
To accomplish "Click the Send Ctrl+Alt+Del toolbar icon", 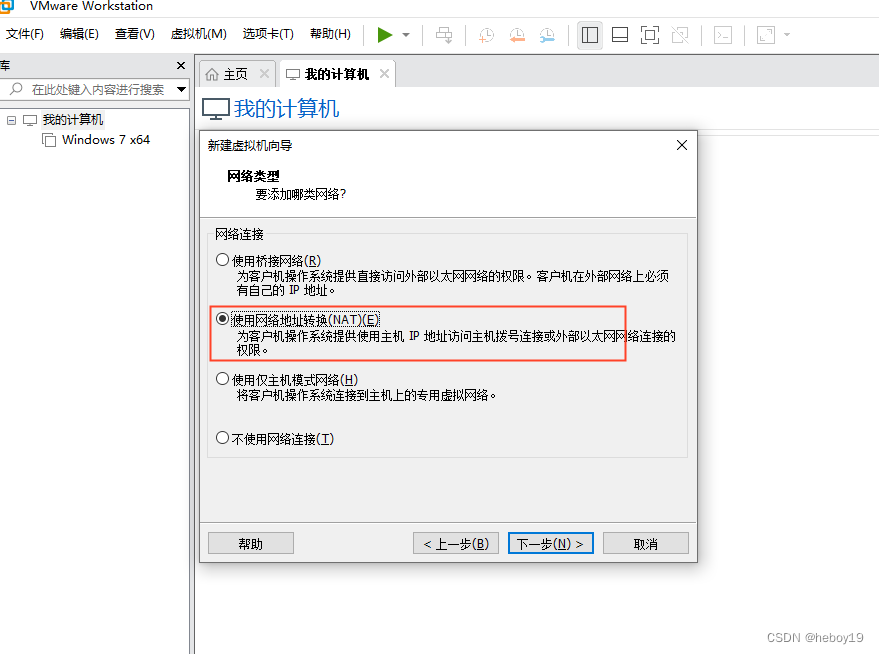I will pos(444,35).
